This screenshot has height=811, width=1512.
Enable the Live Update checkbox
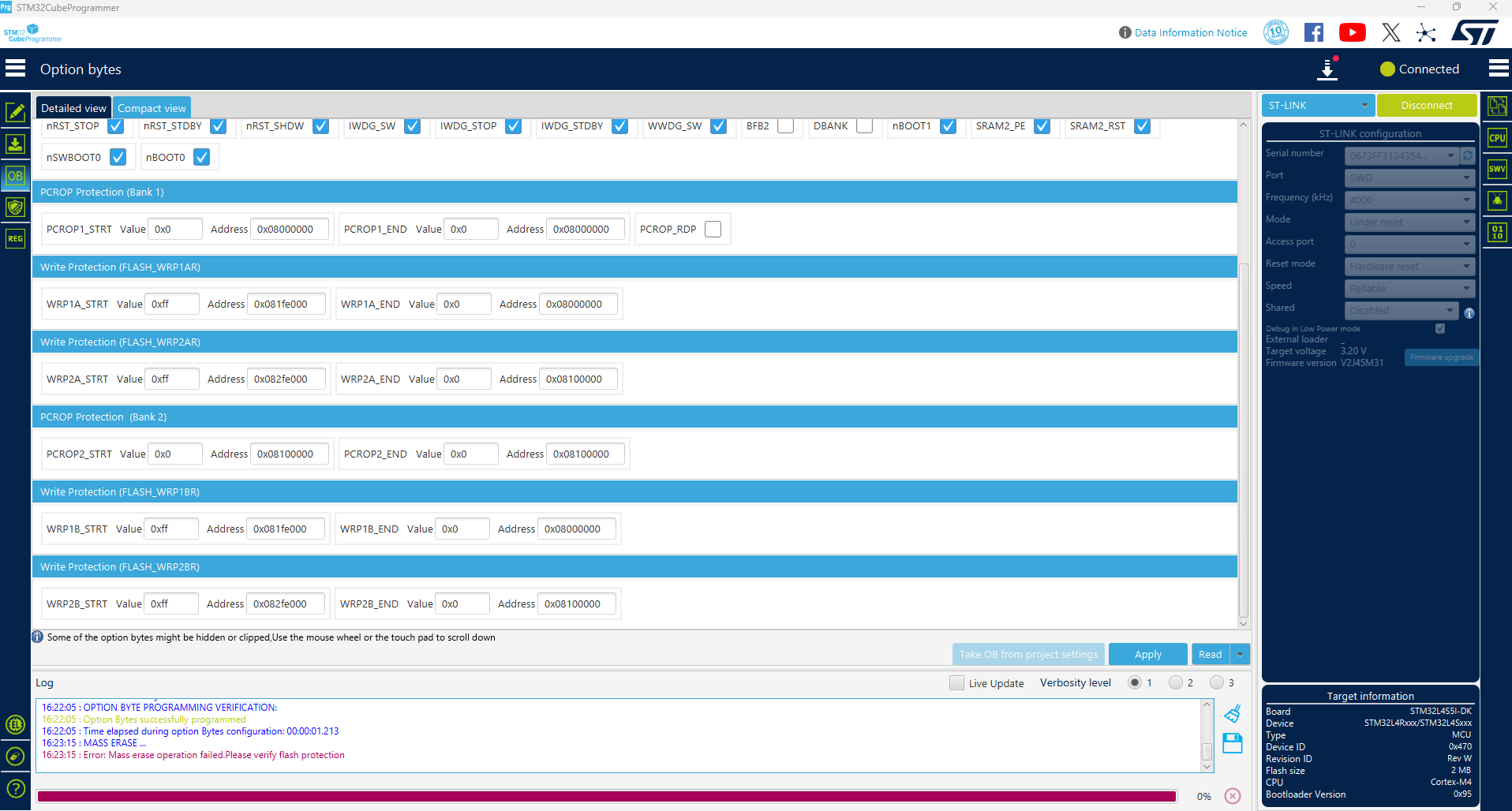tap(957, 683)
